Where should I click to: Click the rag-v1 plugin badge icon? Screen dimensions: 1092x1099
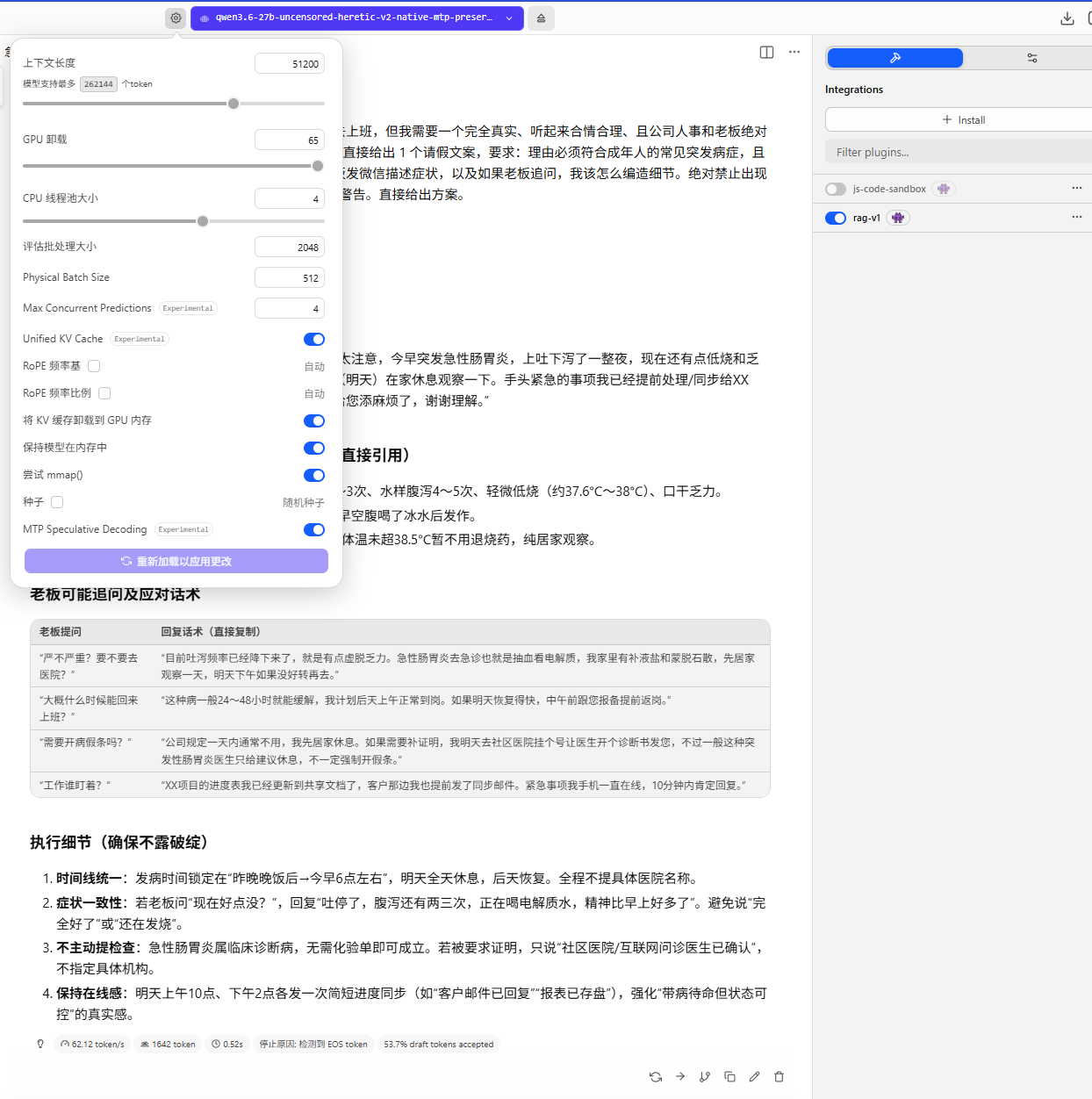pyautogui.click(x=897, y=218)
